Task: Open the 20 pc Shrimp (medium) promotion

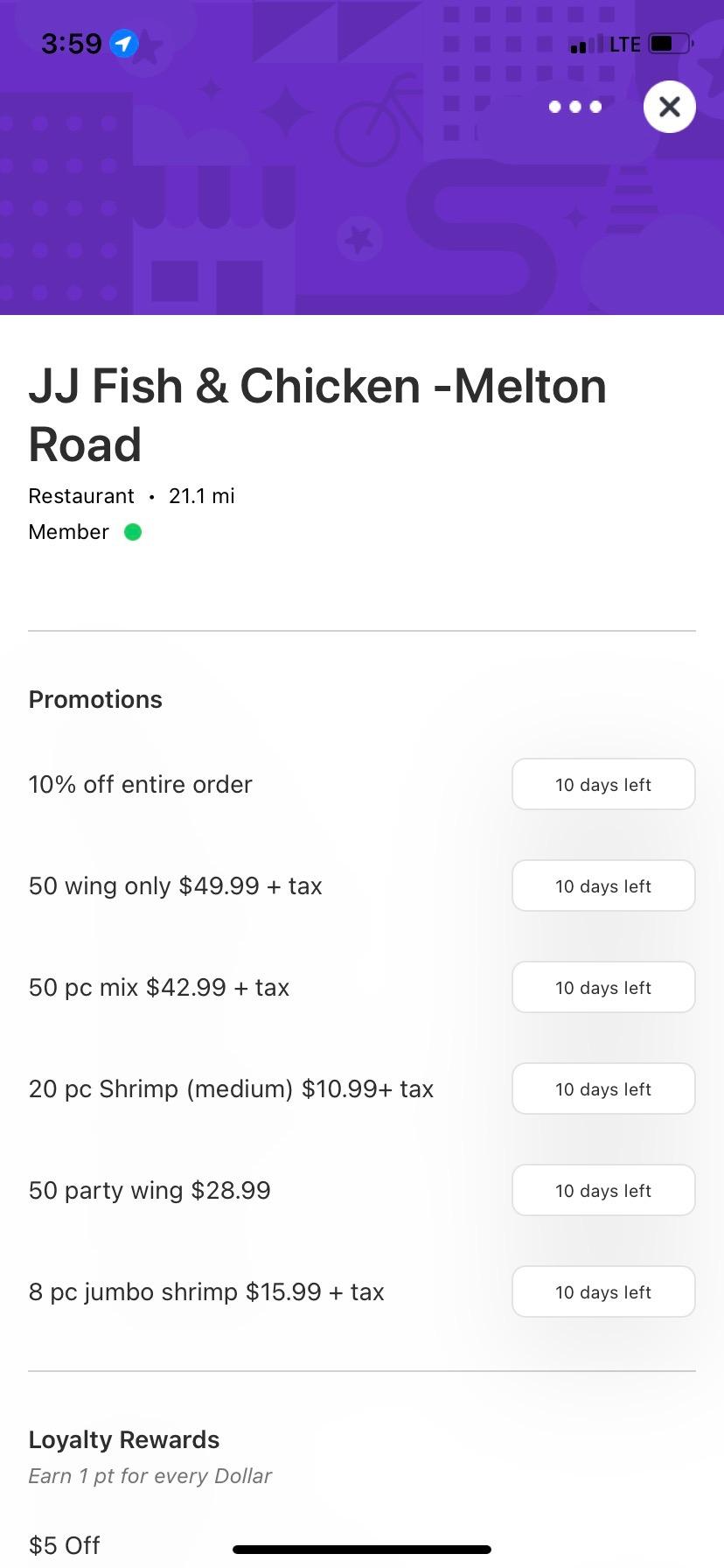Action: [x=232, y=1089]
